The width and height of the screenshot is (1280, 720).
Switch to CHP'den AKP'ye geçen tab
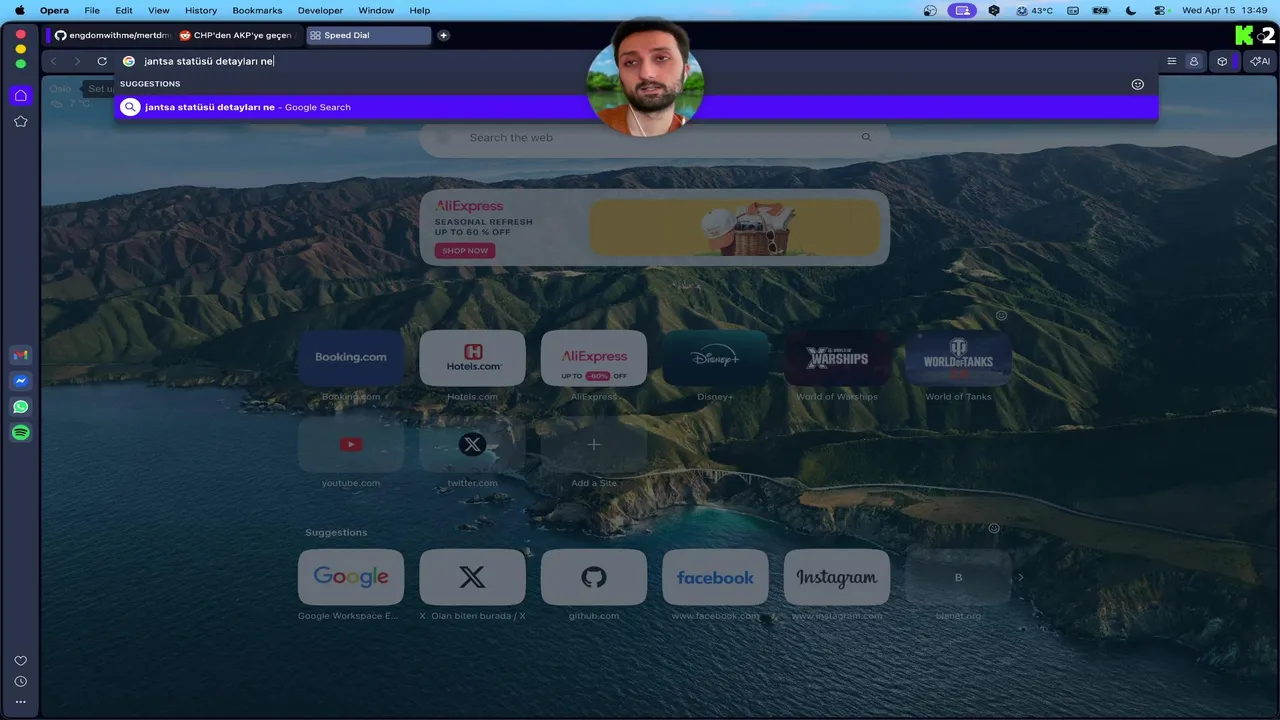click(x=238, y=35)
